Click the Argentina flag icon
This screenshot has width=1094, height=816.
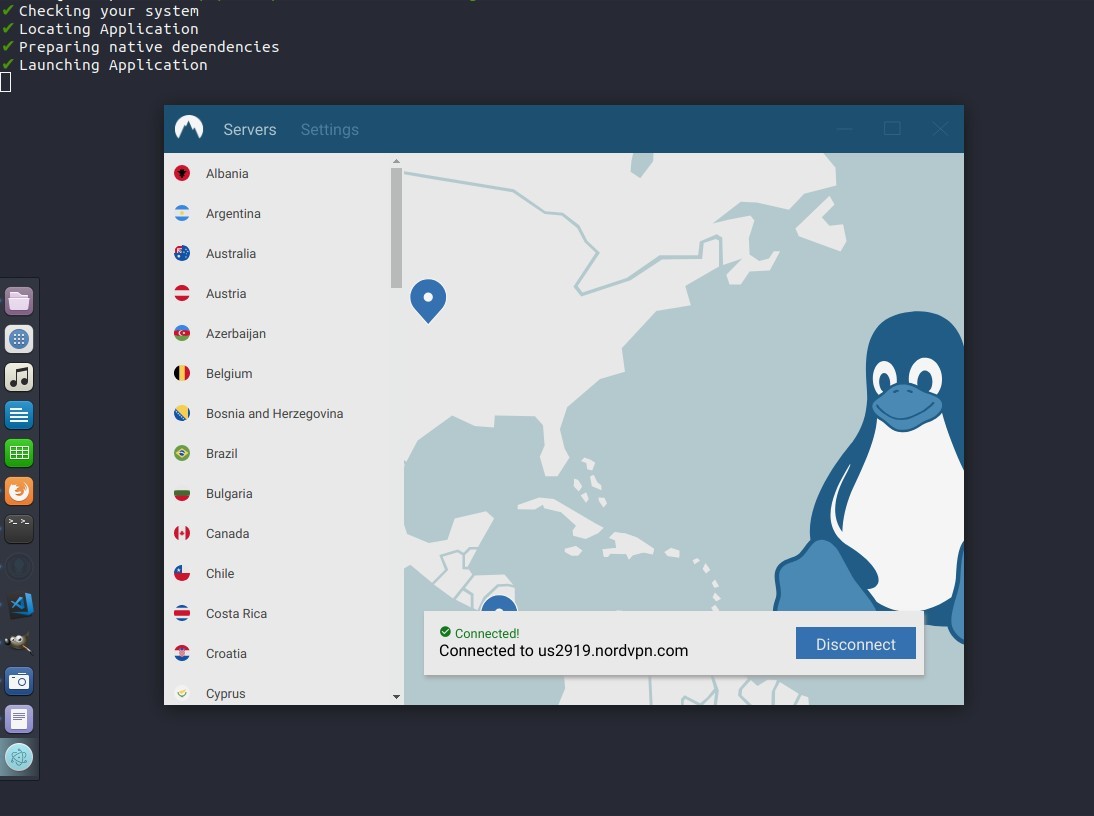tap(182, 213)
